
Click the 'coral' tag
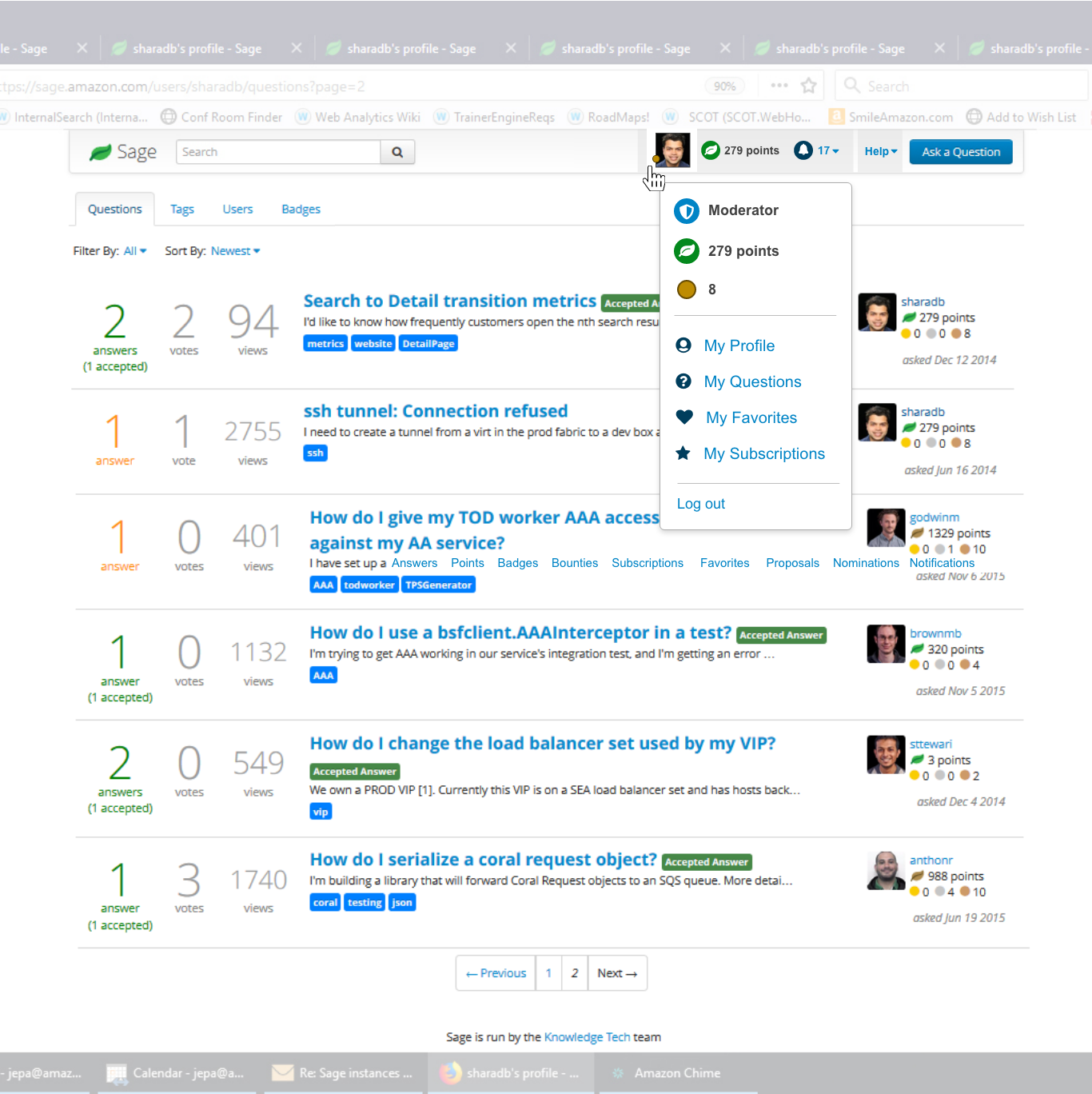coord(325,903)
